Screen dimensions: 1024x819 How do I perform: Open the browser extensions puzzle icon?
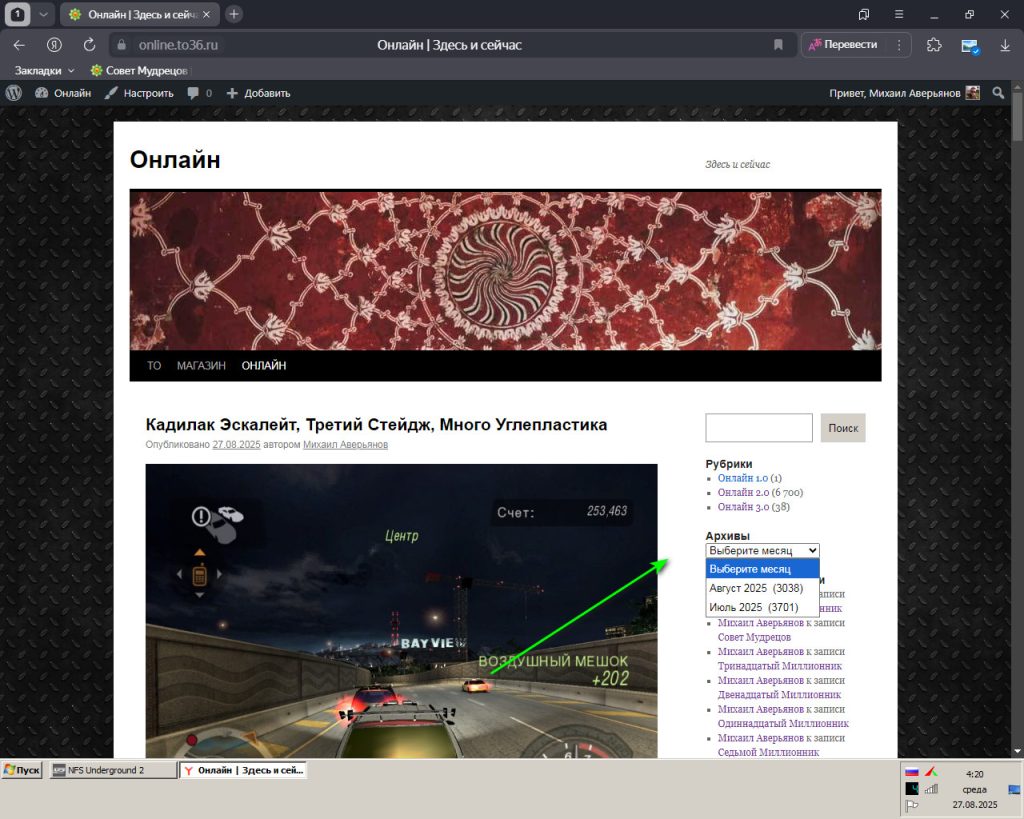935,45
